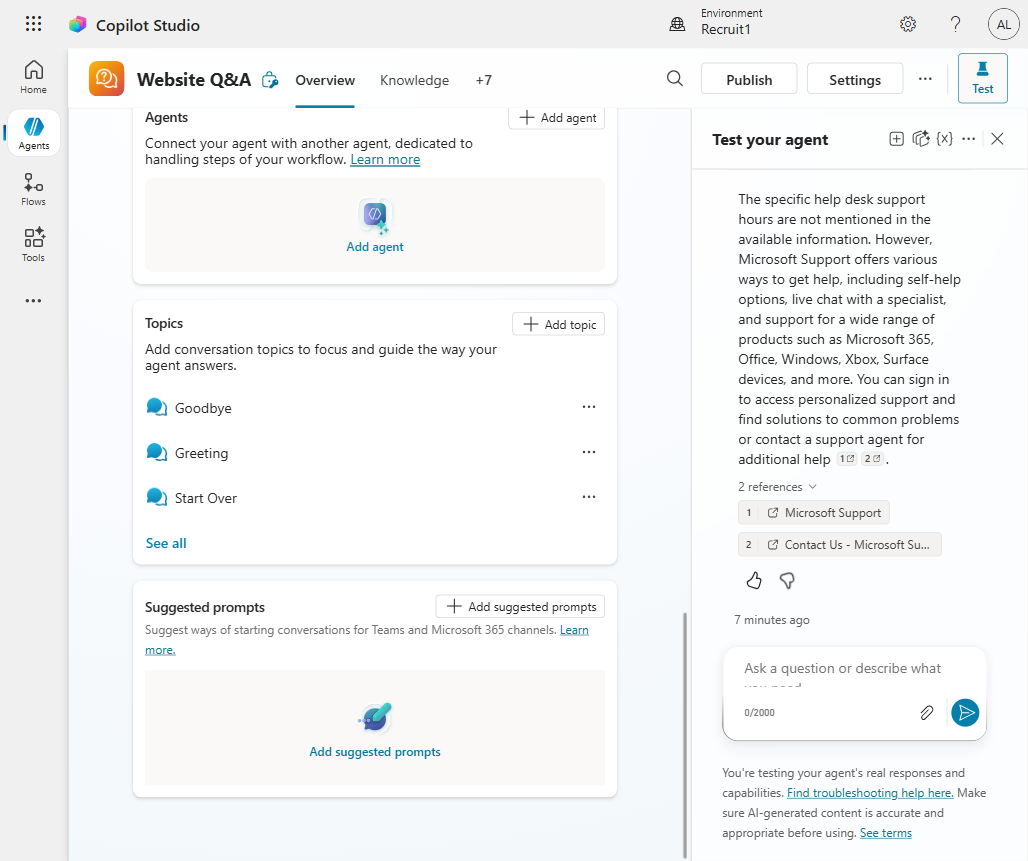Open Start Over topic options ellipsis
The image size is (1028, 861).
tap(589, 497)
